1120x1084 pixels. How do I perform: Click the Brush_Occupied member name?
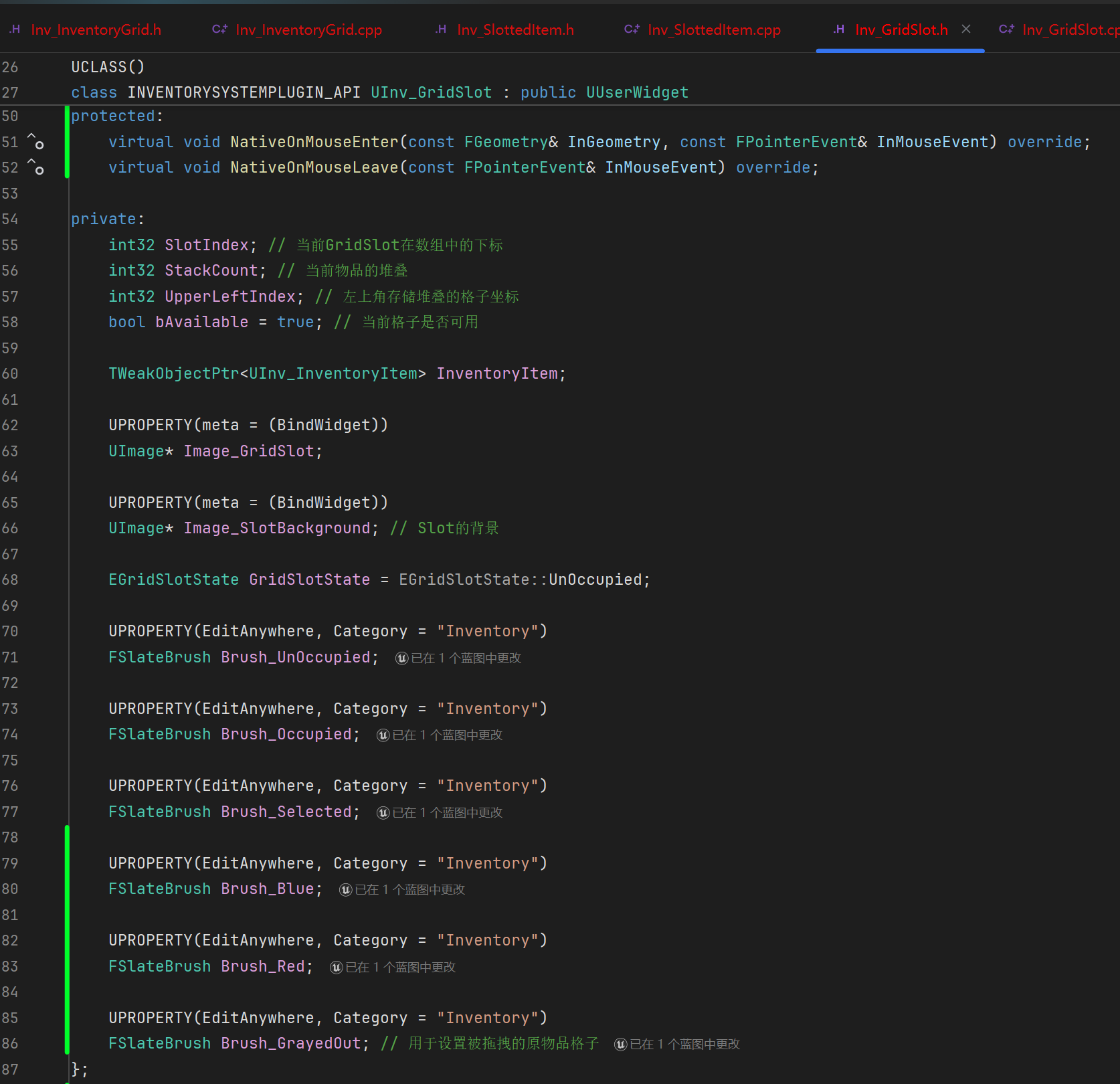tap(286, 734)
